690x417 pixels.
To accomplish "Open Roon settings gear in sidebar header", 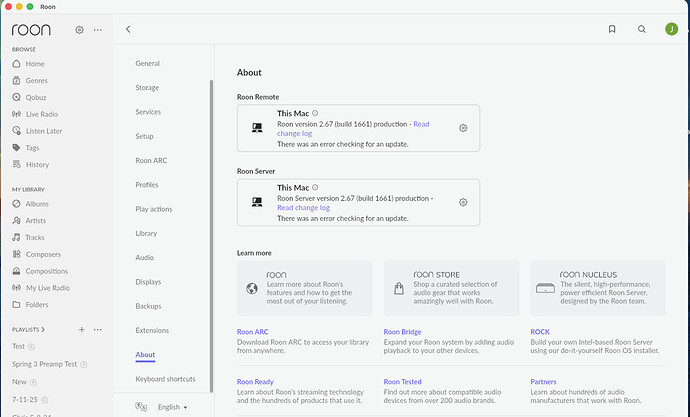I will point(79,30).
